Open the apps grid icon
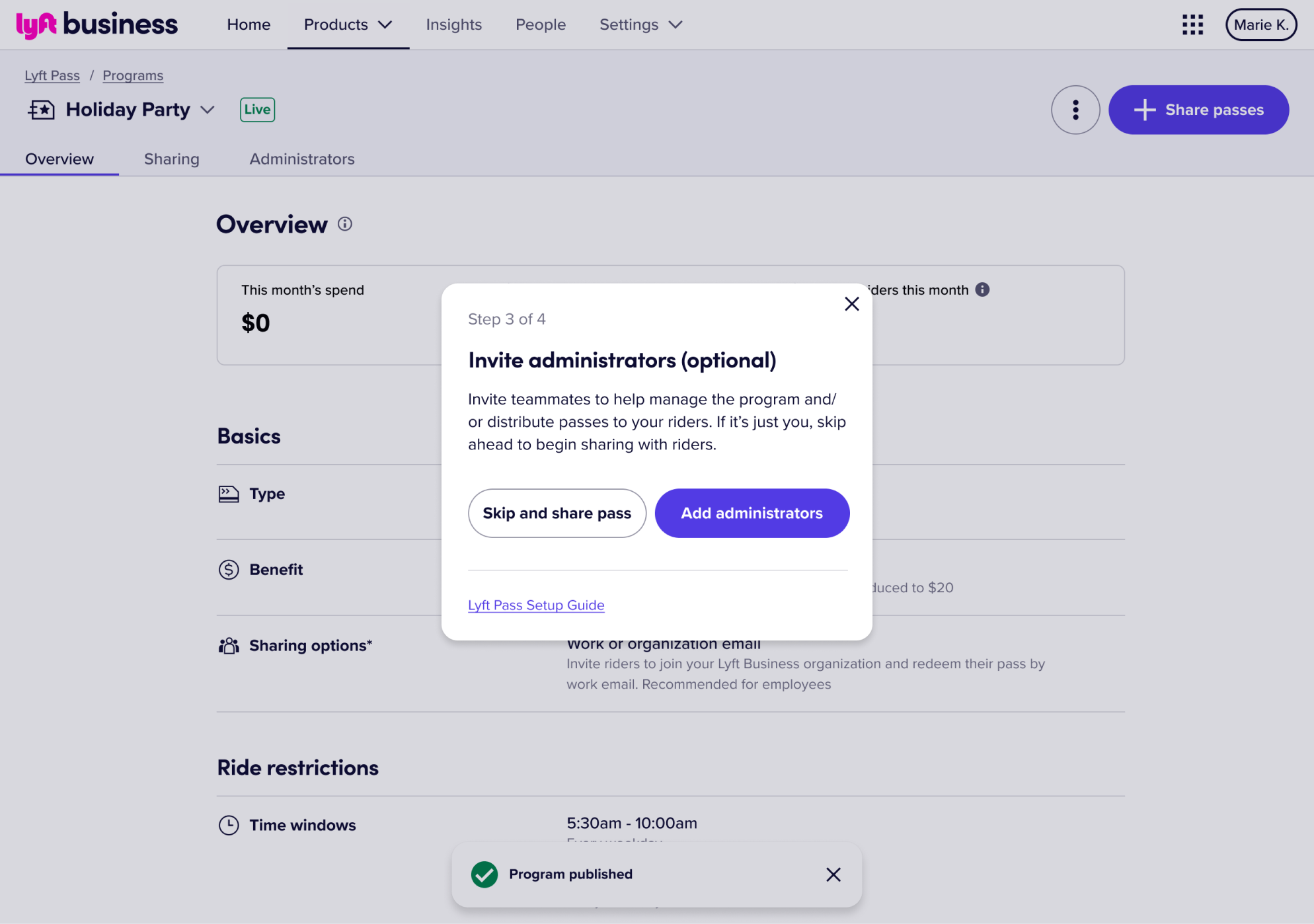Screen dimensions: 1314x924 1192,25
